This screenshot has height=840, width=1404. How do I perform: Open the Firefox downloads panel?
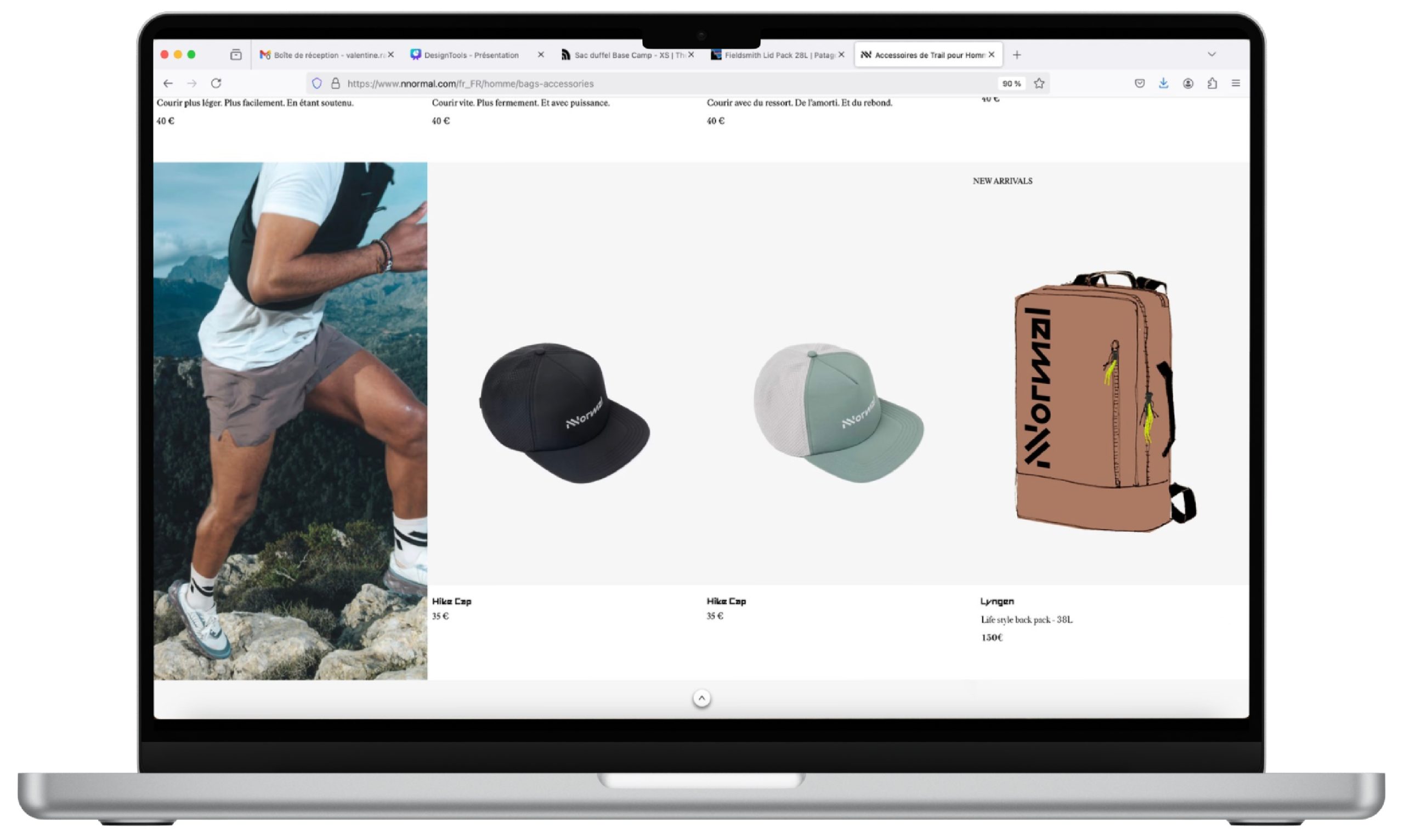click(1163, 84)
